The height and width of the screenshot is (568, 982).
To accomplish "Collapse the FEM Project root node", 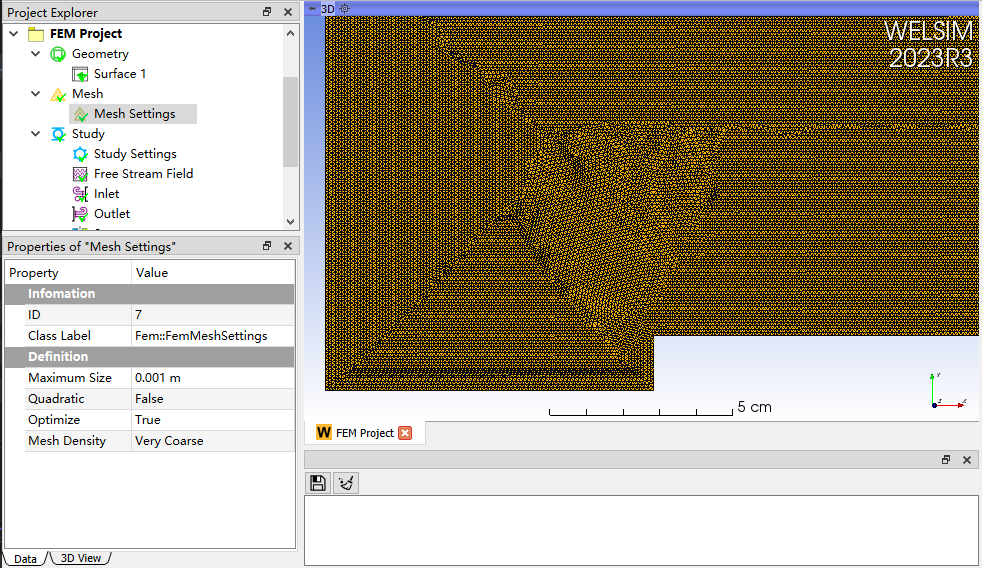I will 14,34.
